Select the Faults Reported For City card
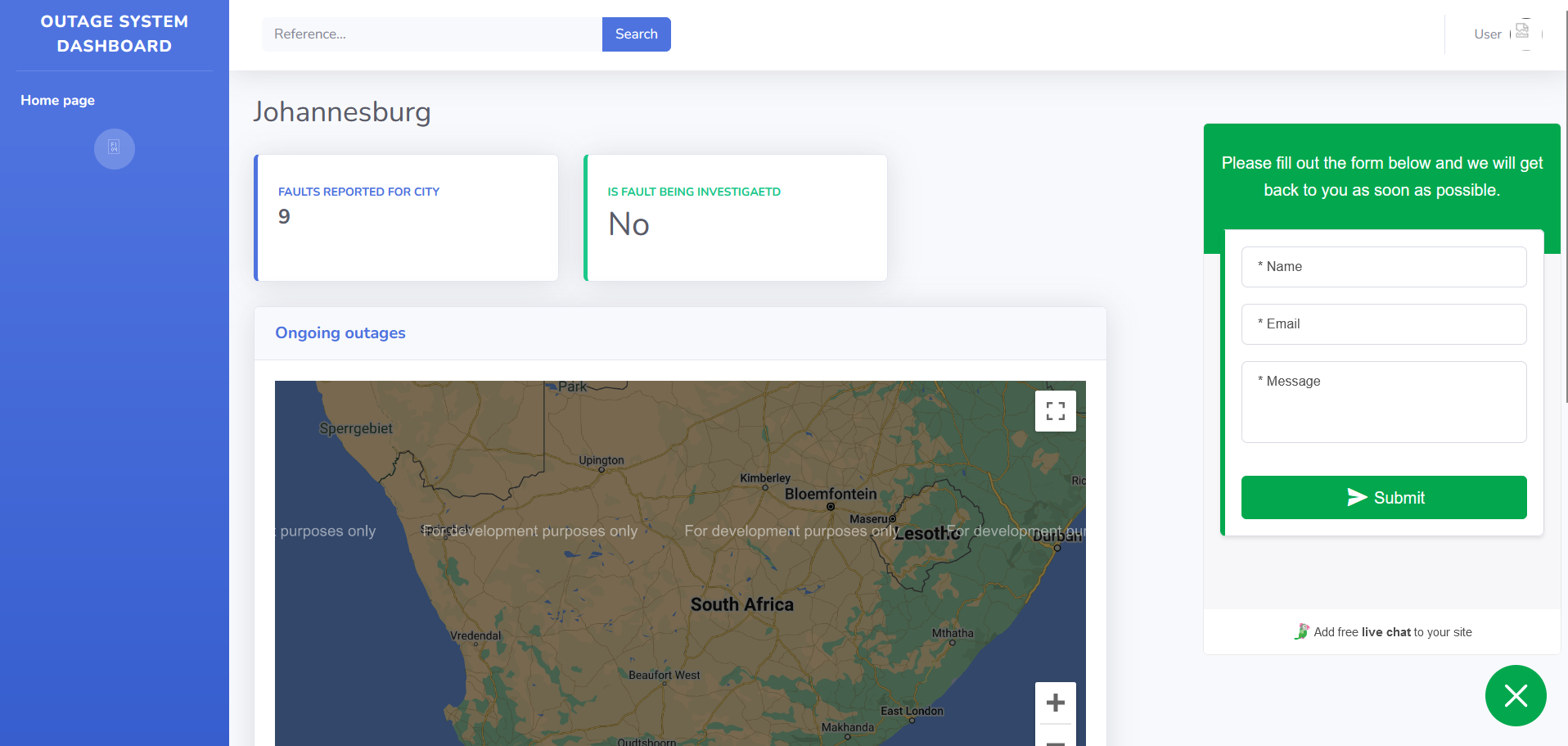The image size is (1568, 746). (407, 217)
